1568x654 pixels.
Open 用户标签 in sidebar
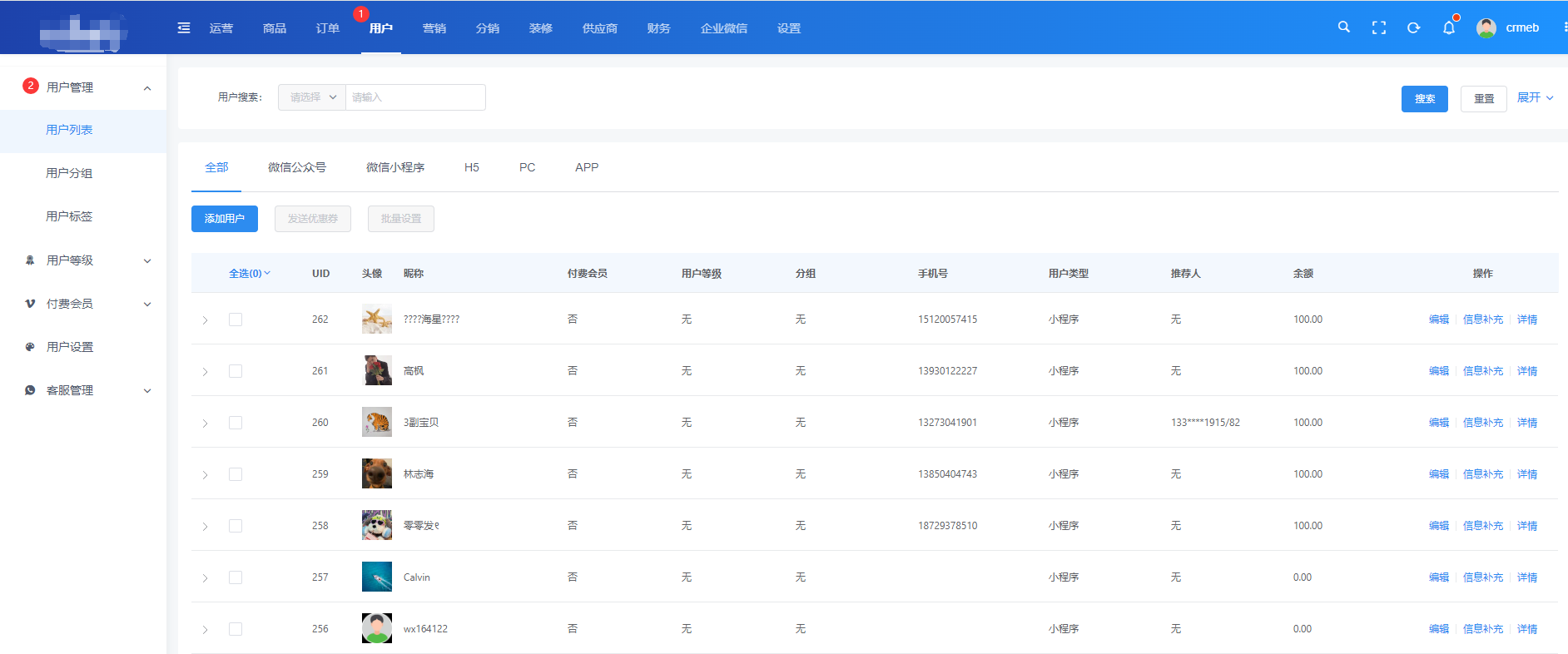(69, 216)
